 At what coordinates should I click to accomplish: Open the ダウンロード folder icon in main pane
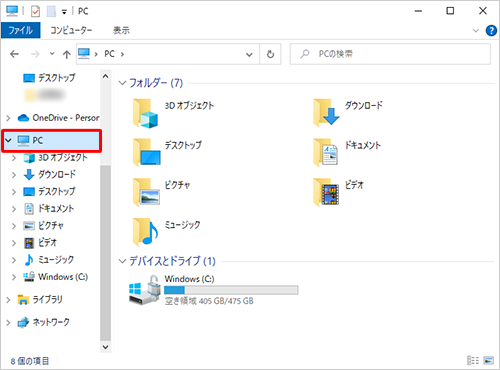pyautogui.click(x=326, y=113)
